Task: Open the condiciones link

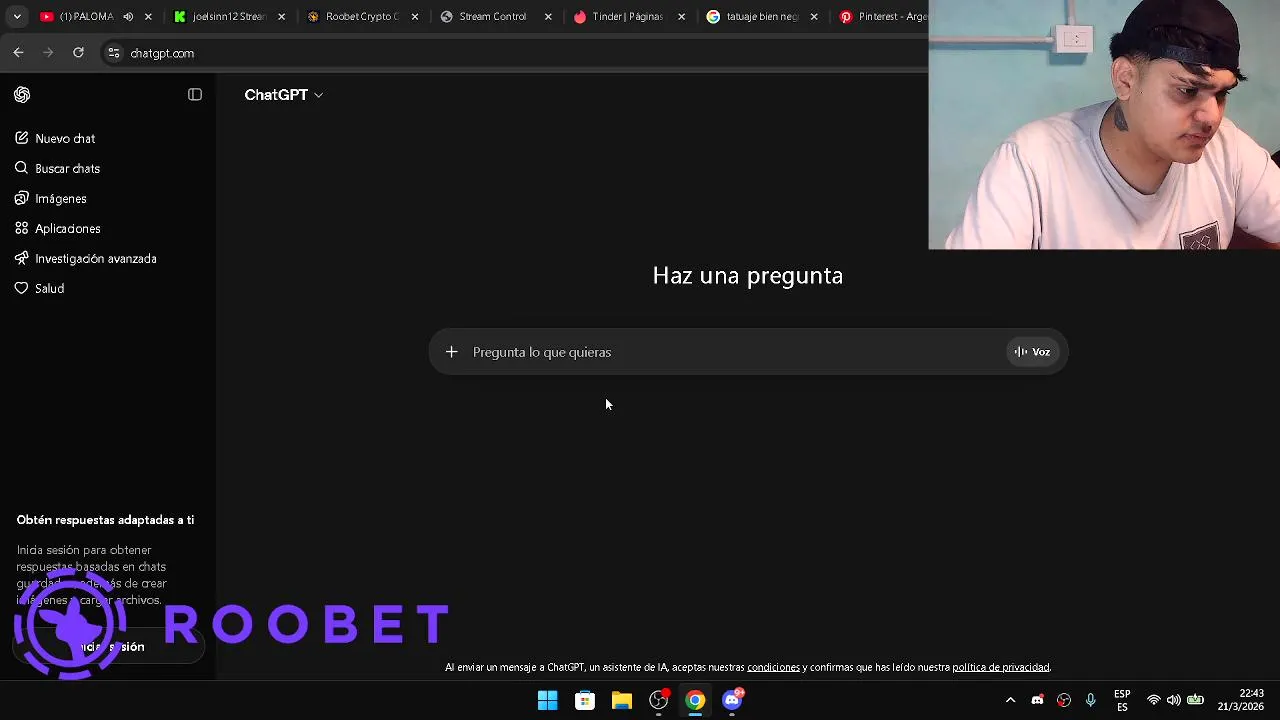Action: 773,667
